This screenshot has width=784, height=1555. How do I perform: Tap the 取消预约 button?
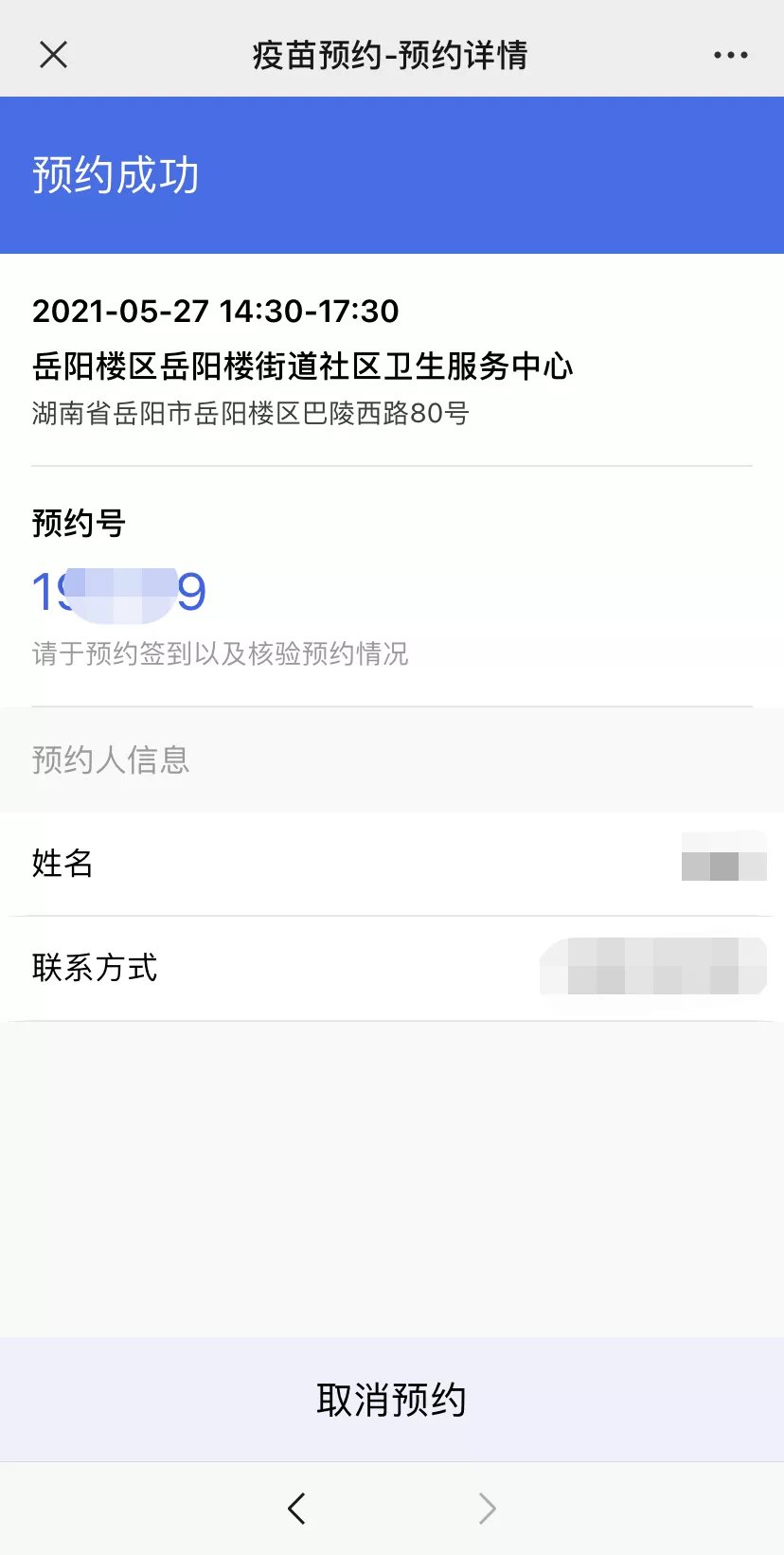coord(392,1400)
